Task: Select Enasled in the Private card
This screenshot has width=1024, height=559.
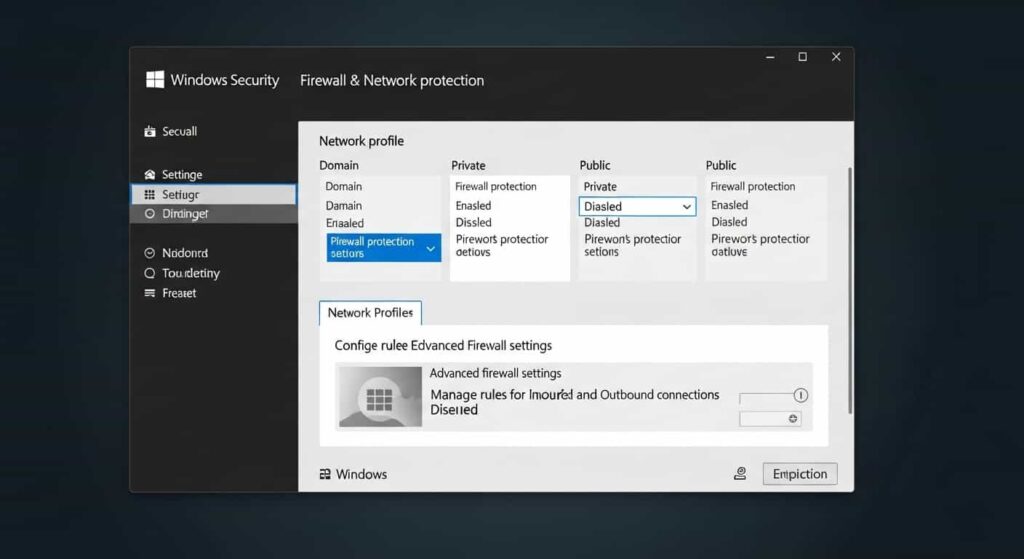Action: point(473,205)
